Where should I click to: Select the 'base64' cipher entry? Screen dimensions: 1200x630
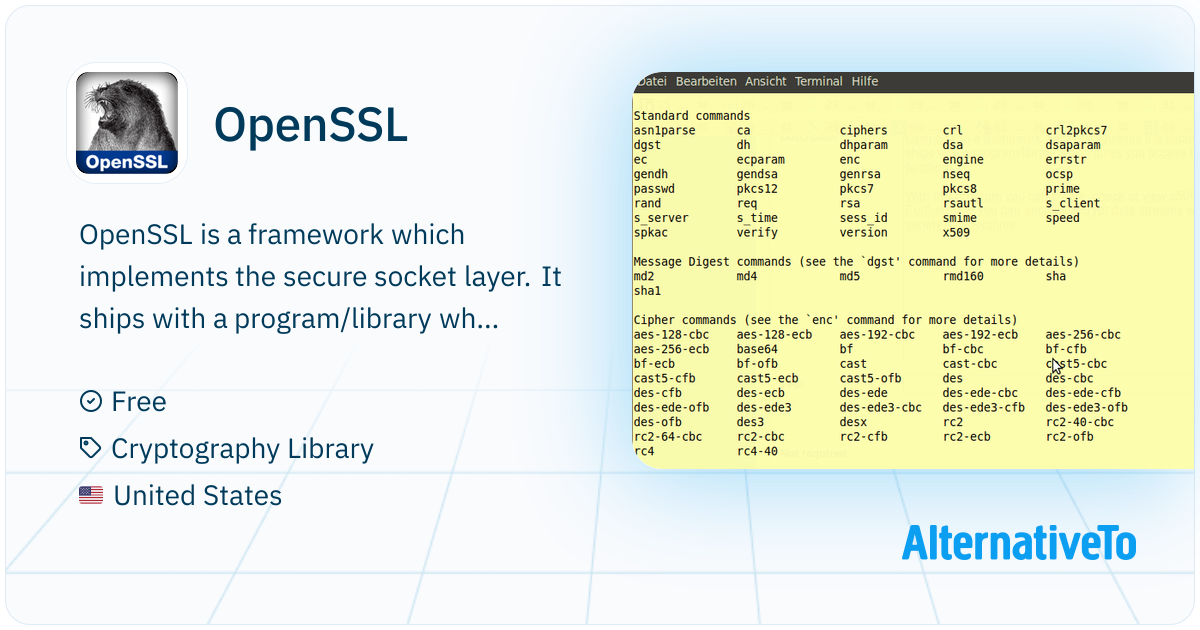tap(757, 349)
